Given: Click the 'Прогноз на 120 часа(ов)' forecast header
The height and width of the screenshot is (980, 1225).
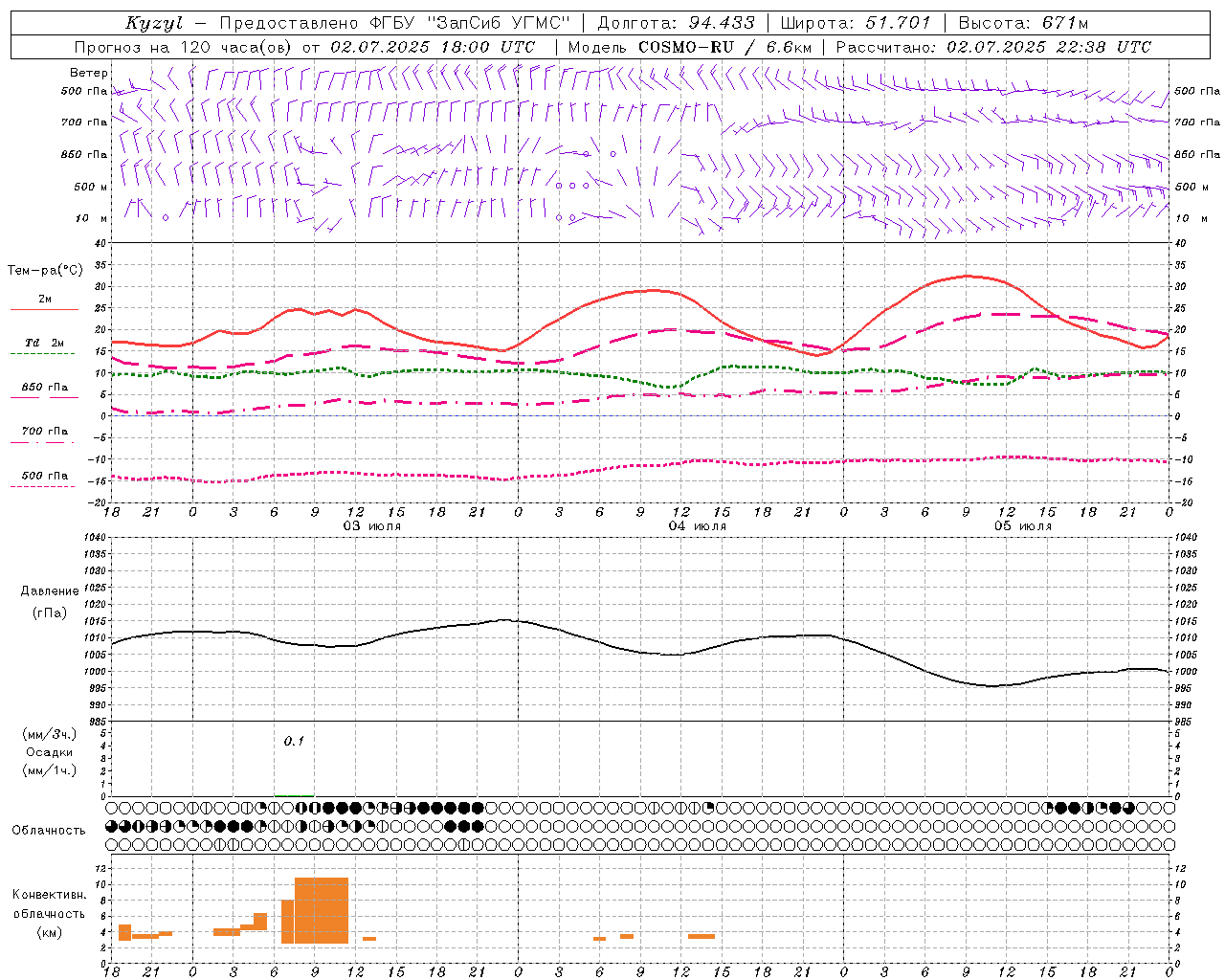Looking at the screenshot, I should click(184, 47).
